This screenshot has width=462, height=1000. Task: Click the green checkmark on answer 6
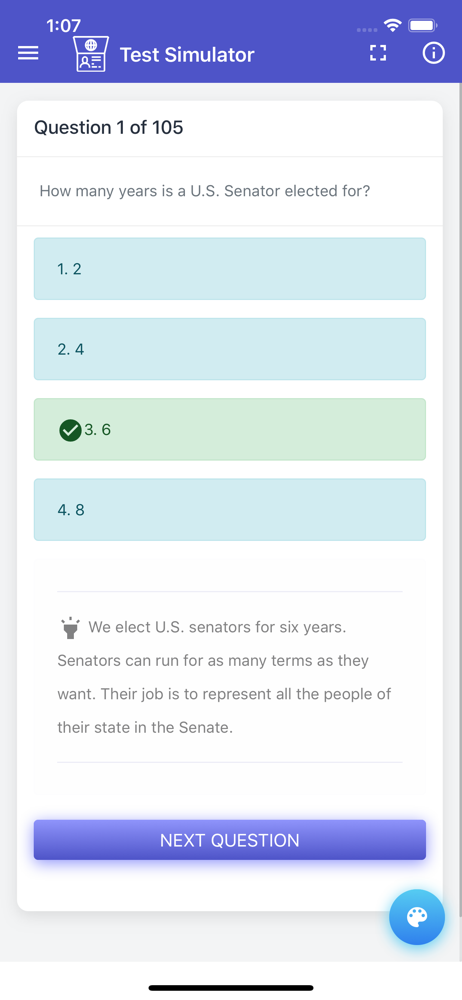point(70,430)
